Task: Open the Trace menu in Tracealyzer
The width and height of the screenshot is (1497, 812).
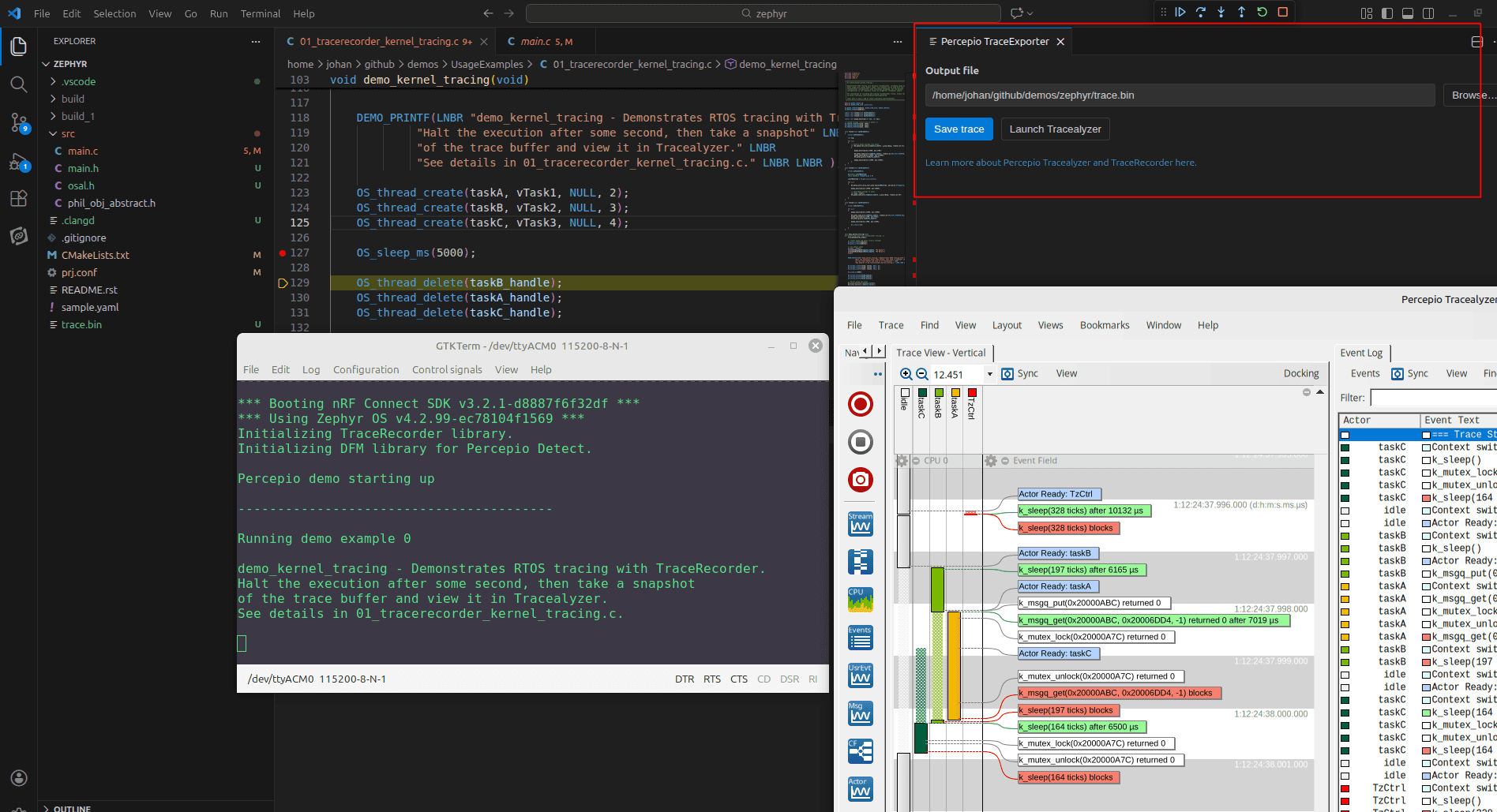Action: coord(891,324)
